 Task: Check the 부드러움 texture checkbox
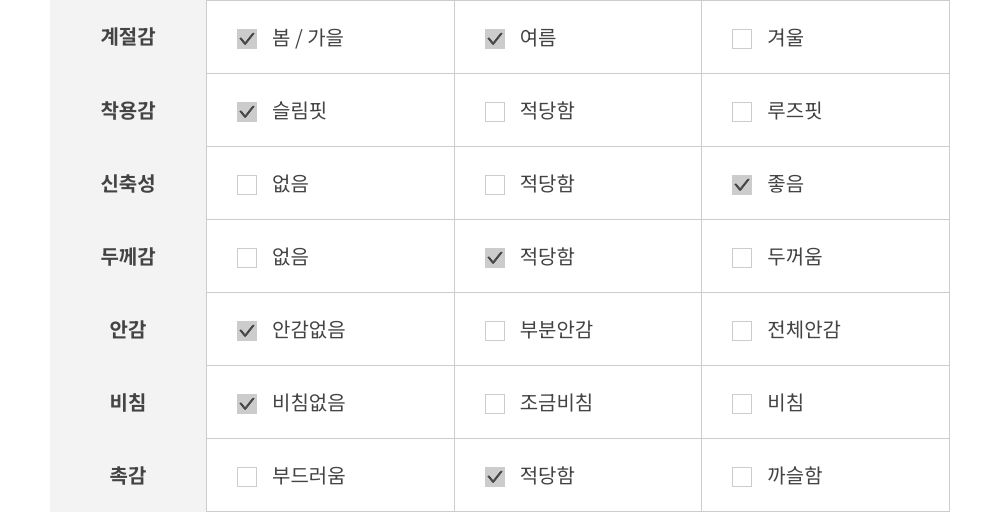247,477
